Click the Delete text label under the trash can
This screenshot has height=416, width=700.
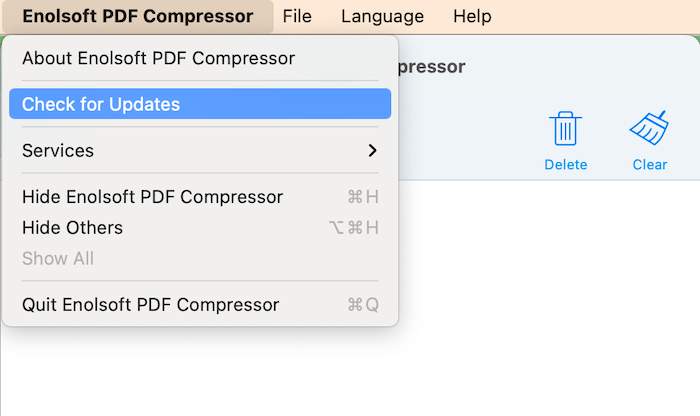(566, 164)
